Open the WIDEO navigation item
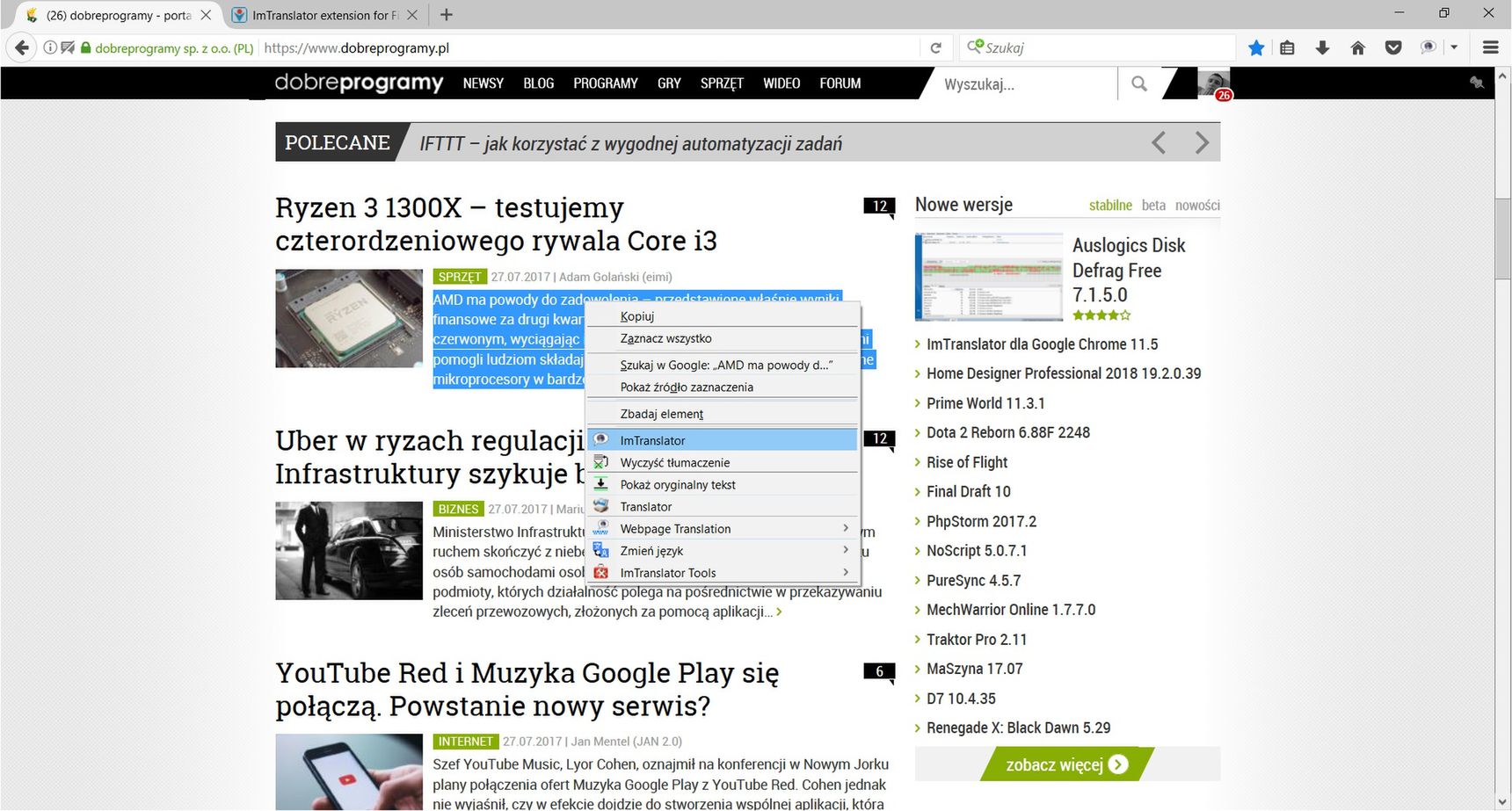This screenshot has height=811, width=1512. 781,83
